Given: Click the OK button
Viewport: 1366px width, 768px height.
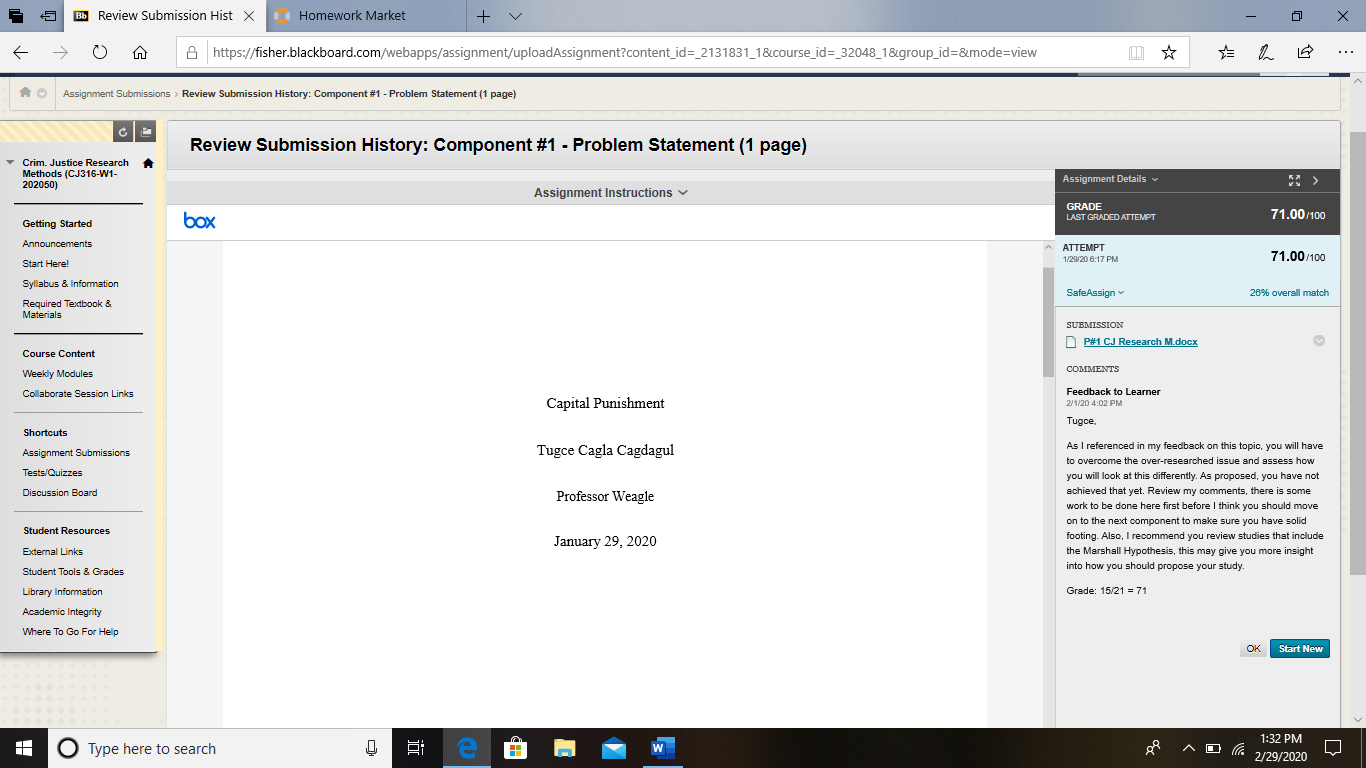Looking at the screenshot, I should coord(1253,649).
